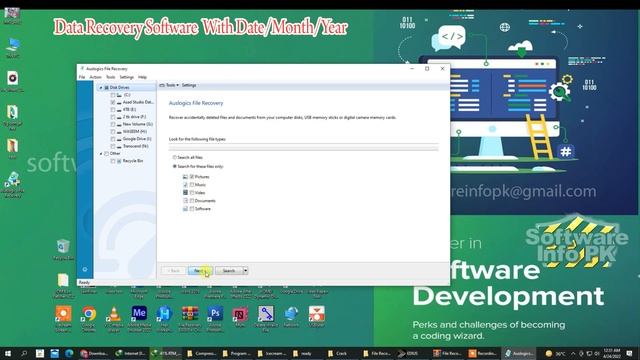The height and width of the screenshot is (360, 640).
Task: Open the Tools dropdown in the toolbar
Action: click(x=169, y=85)
